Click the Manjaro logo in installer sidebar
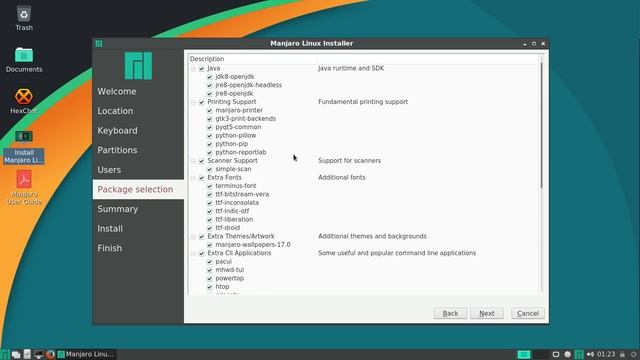This screenshot has height=360, width=640. pyautogui.click(x=138, y=65)
